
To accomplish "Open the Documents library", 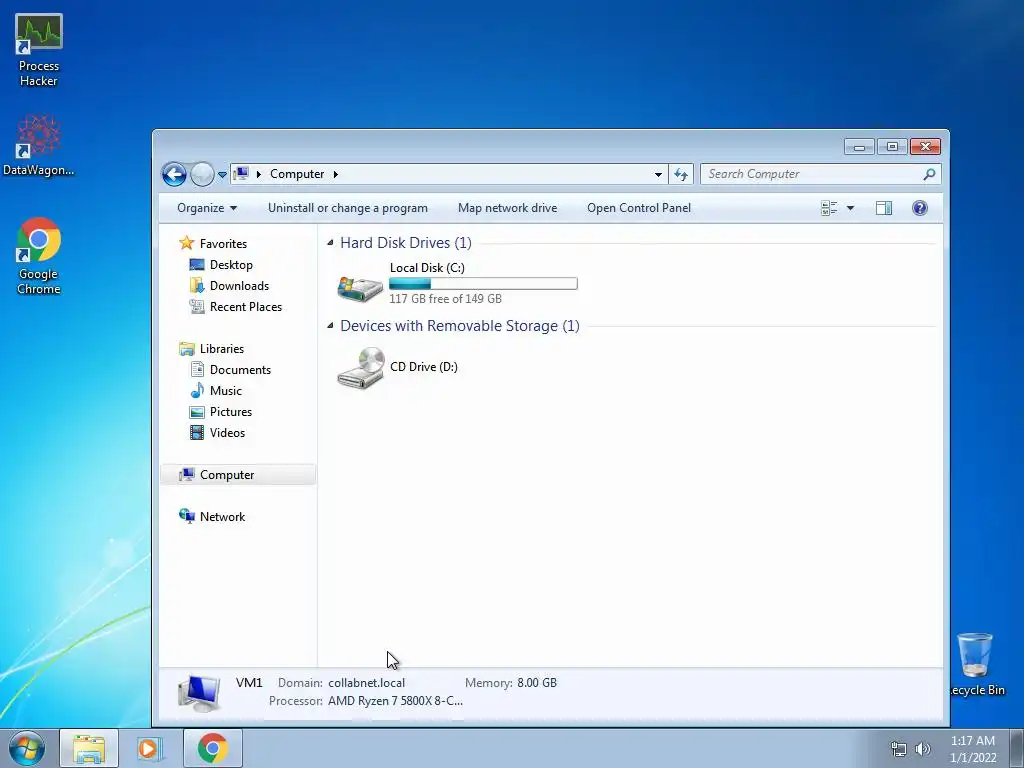I will 240,370.
